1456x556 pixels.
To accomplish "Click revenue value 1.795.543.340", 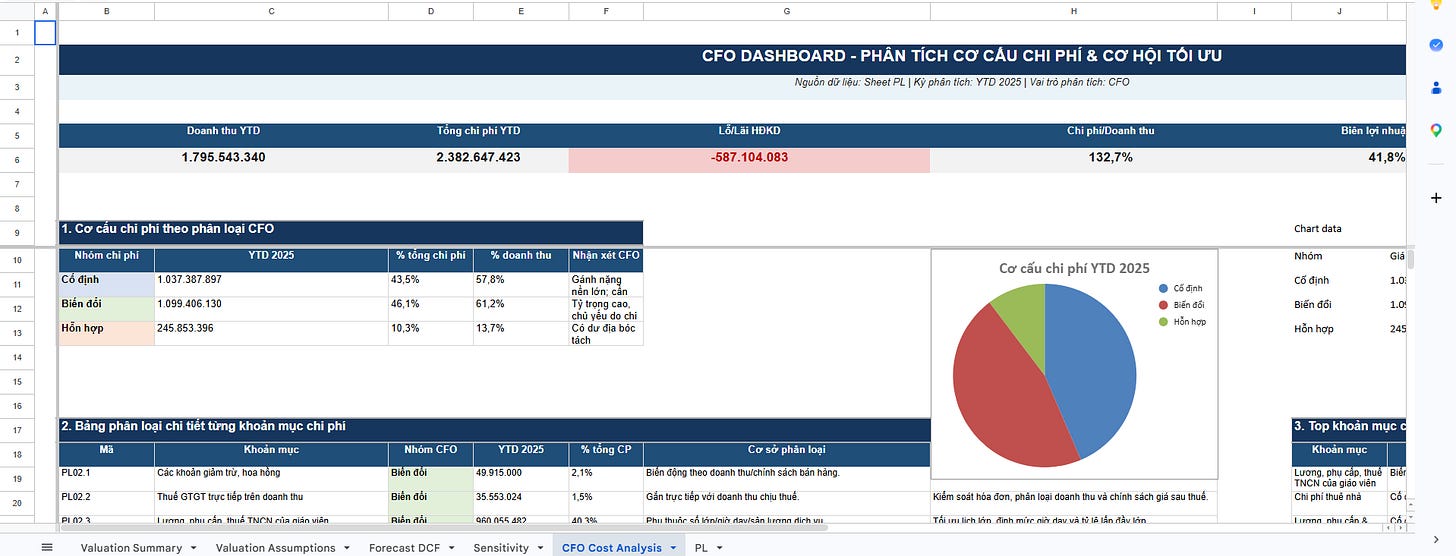I will (x=223, y=158).
